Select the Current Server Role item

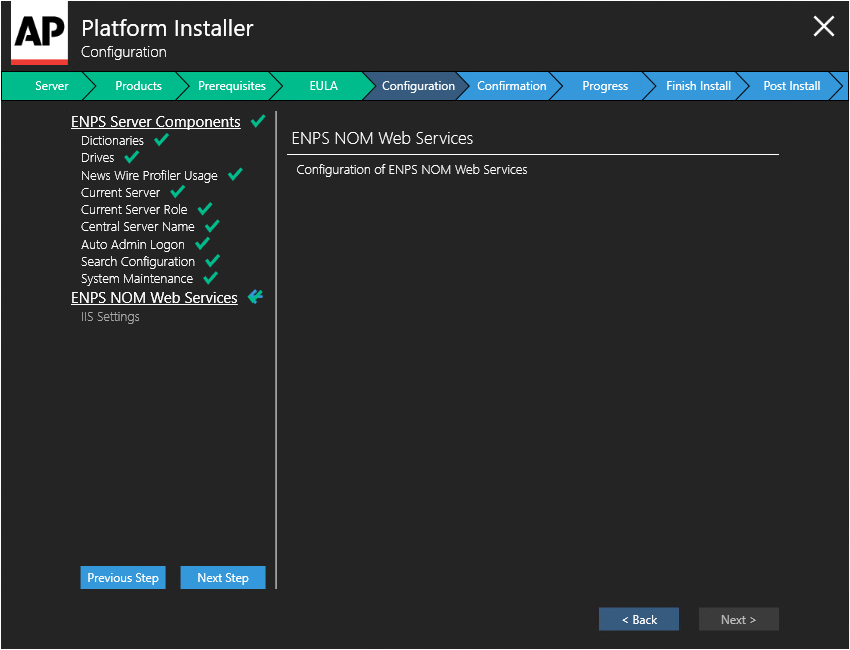pyautogui.click(x=134, y=209)
